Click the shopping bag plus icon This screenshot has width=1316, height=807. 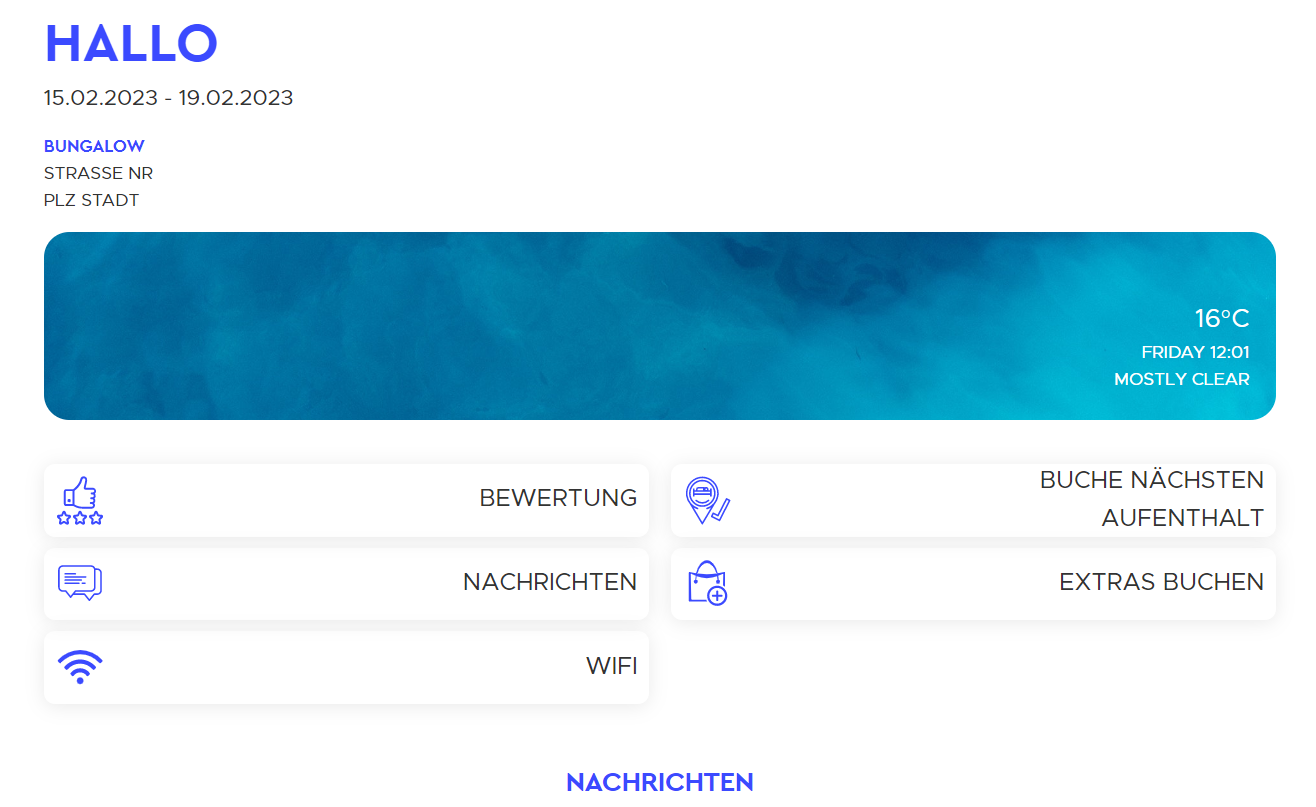tap(708, 583)
